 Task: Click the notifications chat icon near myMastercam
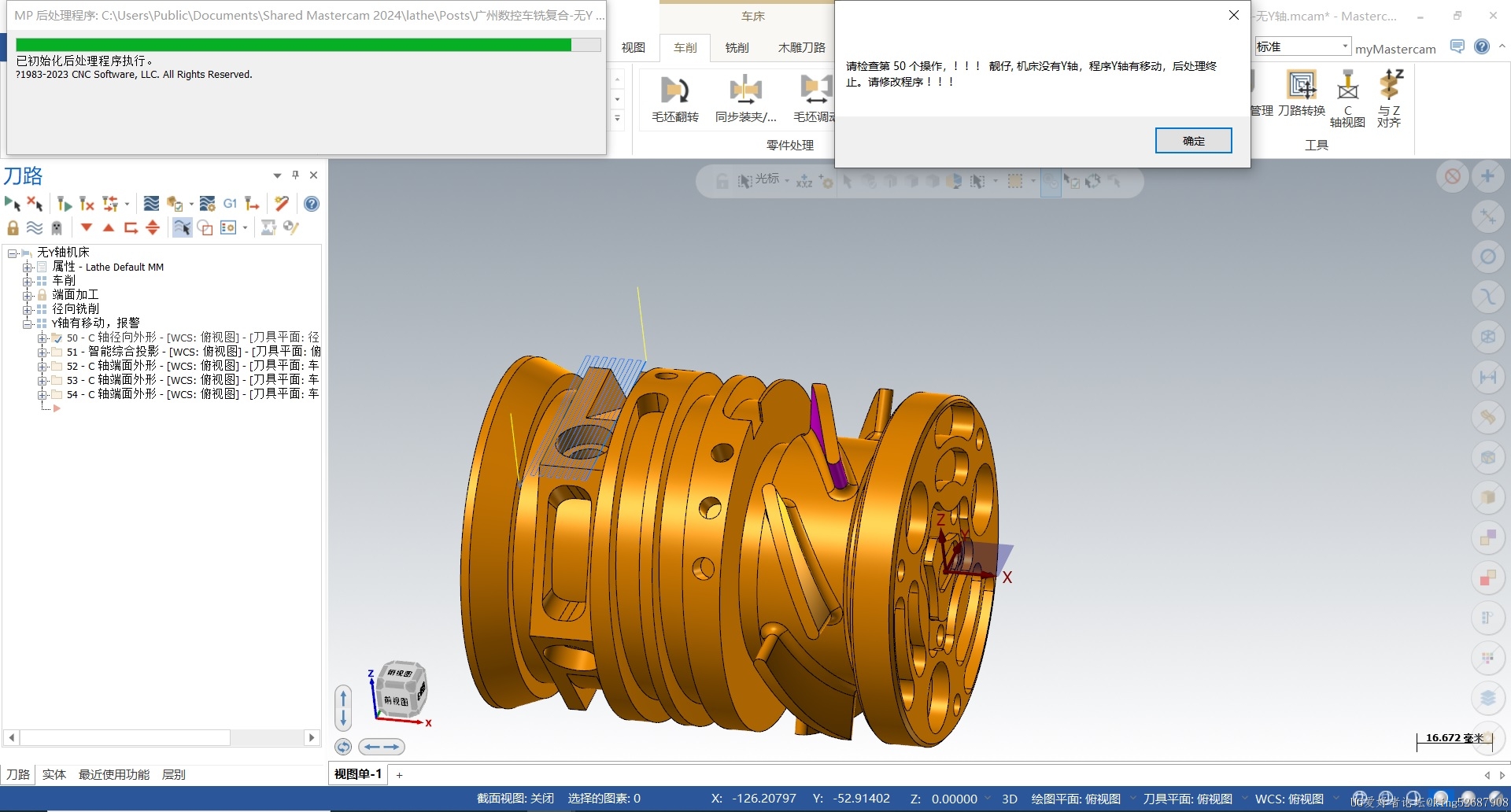pos(1457,46)
